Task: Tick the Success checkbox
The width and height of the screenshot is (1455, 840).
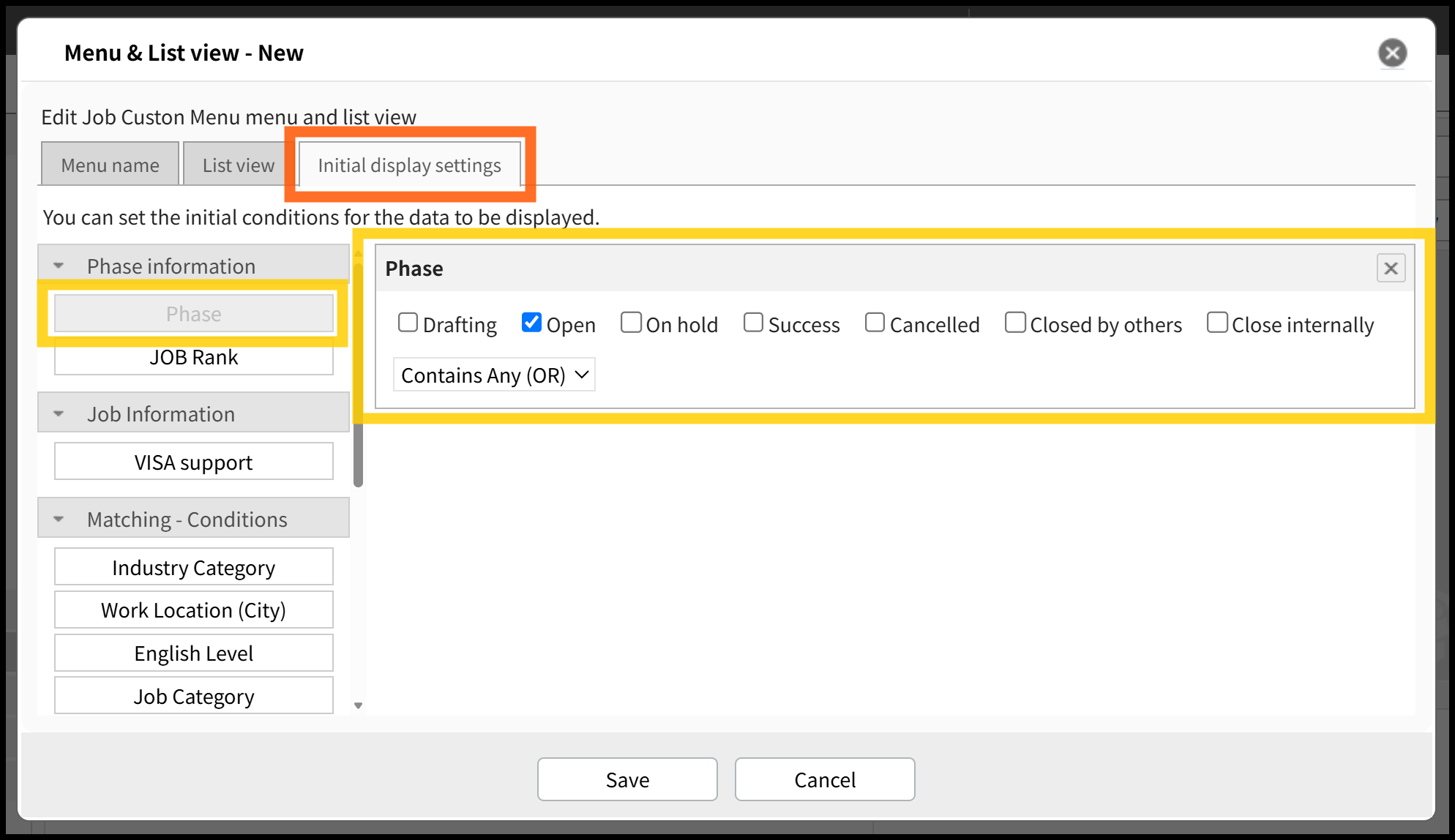Action: coord(753,323)
